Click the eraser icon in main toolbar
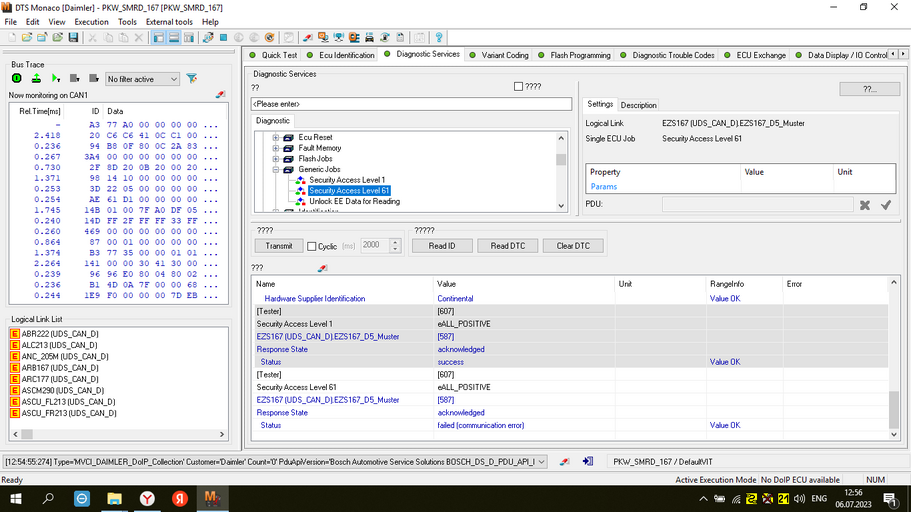The image size is (911, 512). [307, 38]
